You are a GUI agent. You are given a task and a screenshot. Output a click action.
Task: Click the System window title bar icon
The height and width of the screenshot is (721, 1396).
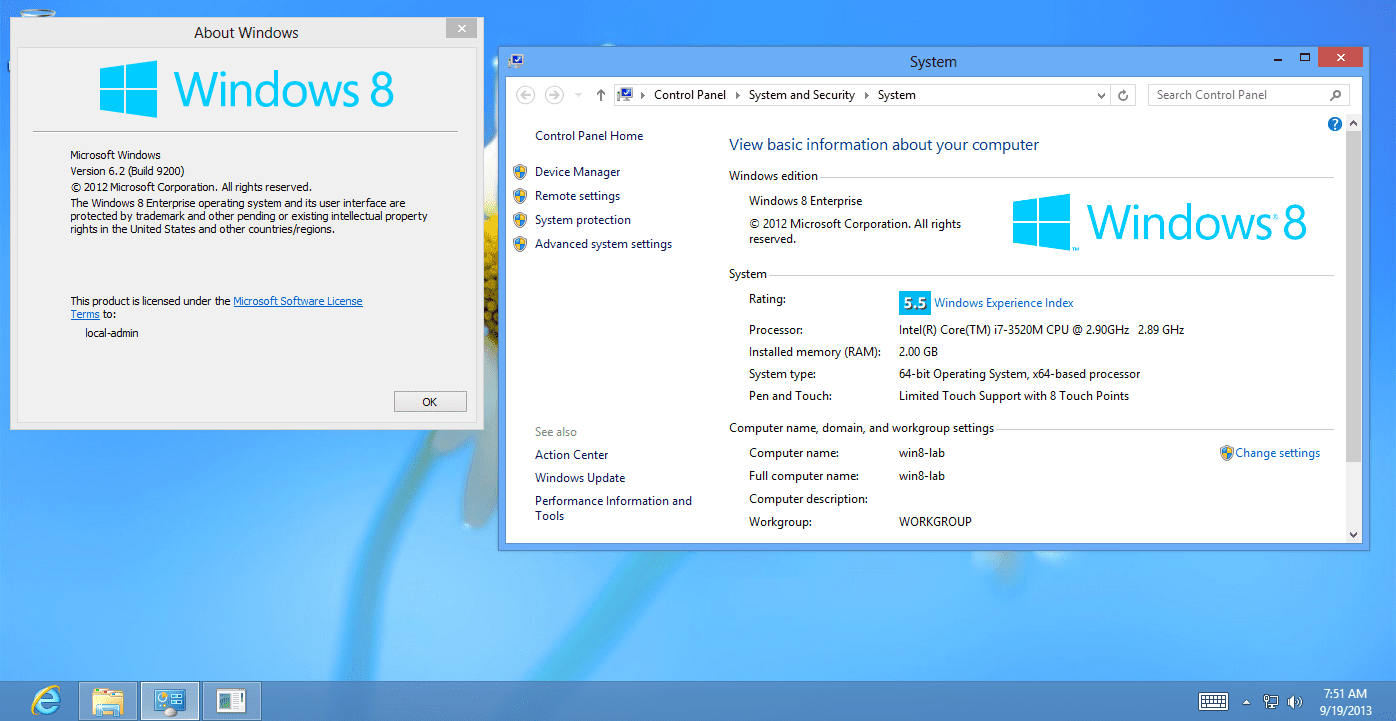(x=516, y=61)
